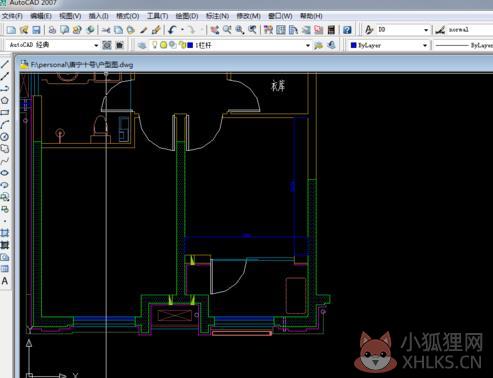Open the Workspace Settings icon
The image size is (493, 378).
click(x=107, y=45)
